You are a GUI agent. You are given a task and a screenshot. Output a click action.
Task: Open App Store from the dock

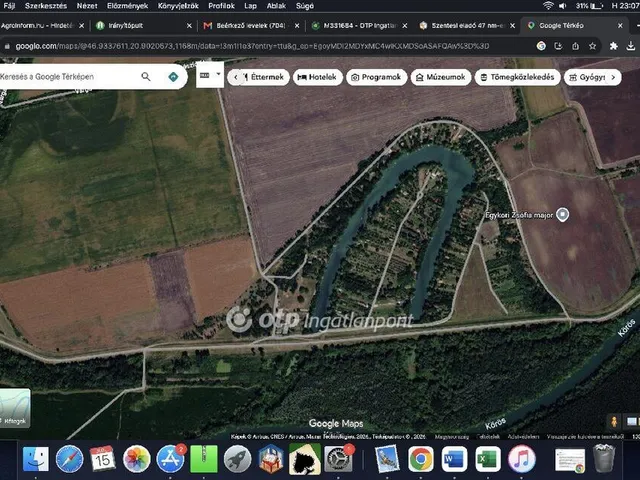pos(170,459)
